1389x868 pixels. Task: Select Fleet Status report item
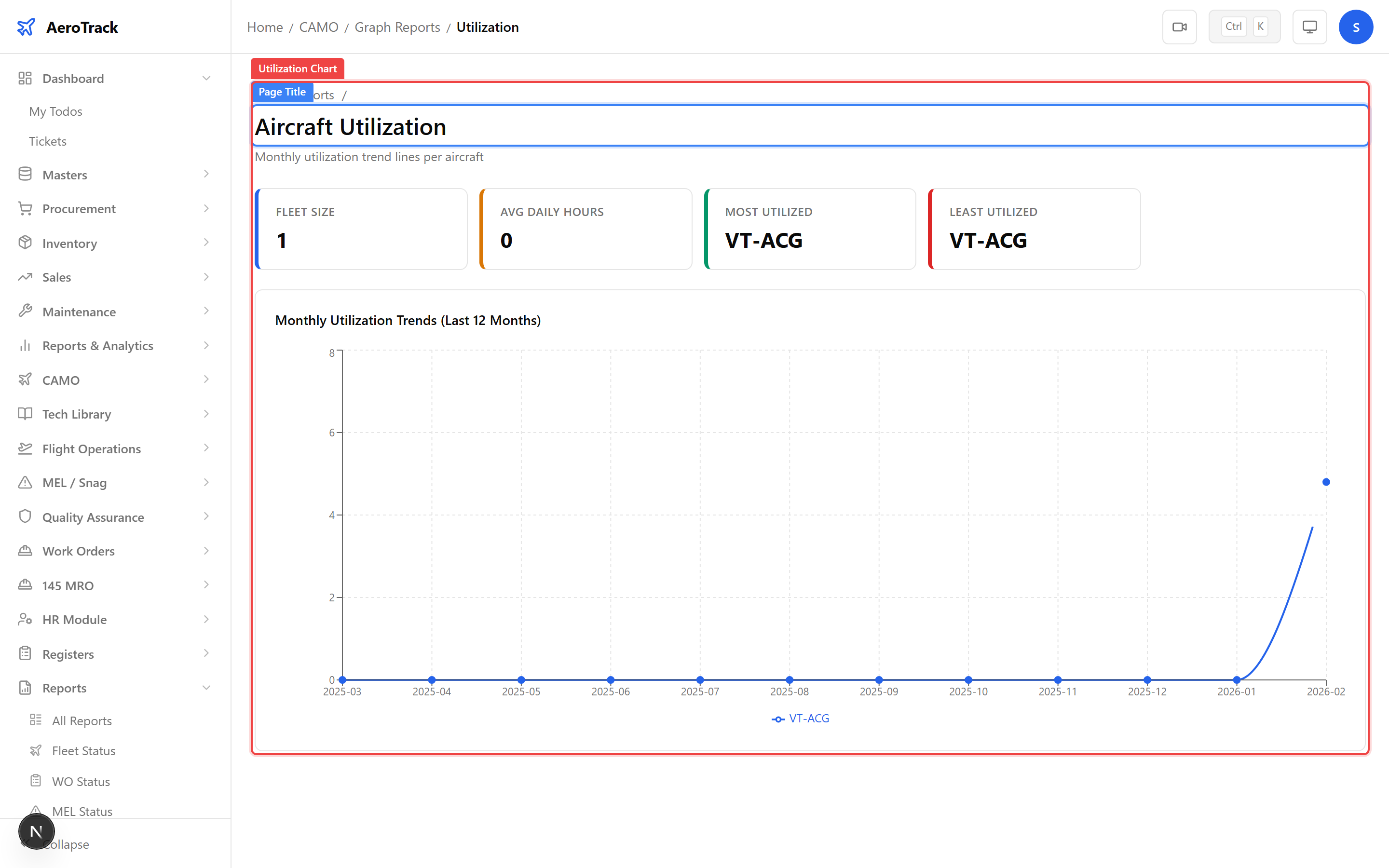pos(83,751)
